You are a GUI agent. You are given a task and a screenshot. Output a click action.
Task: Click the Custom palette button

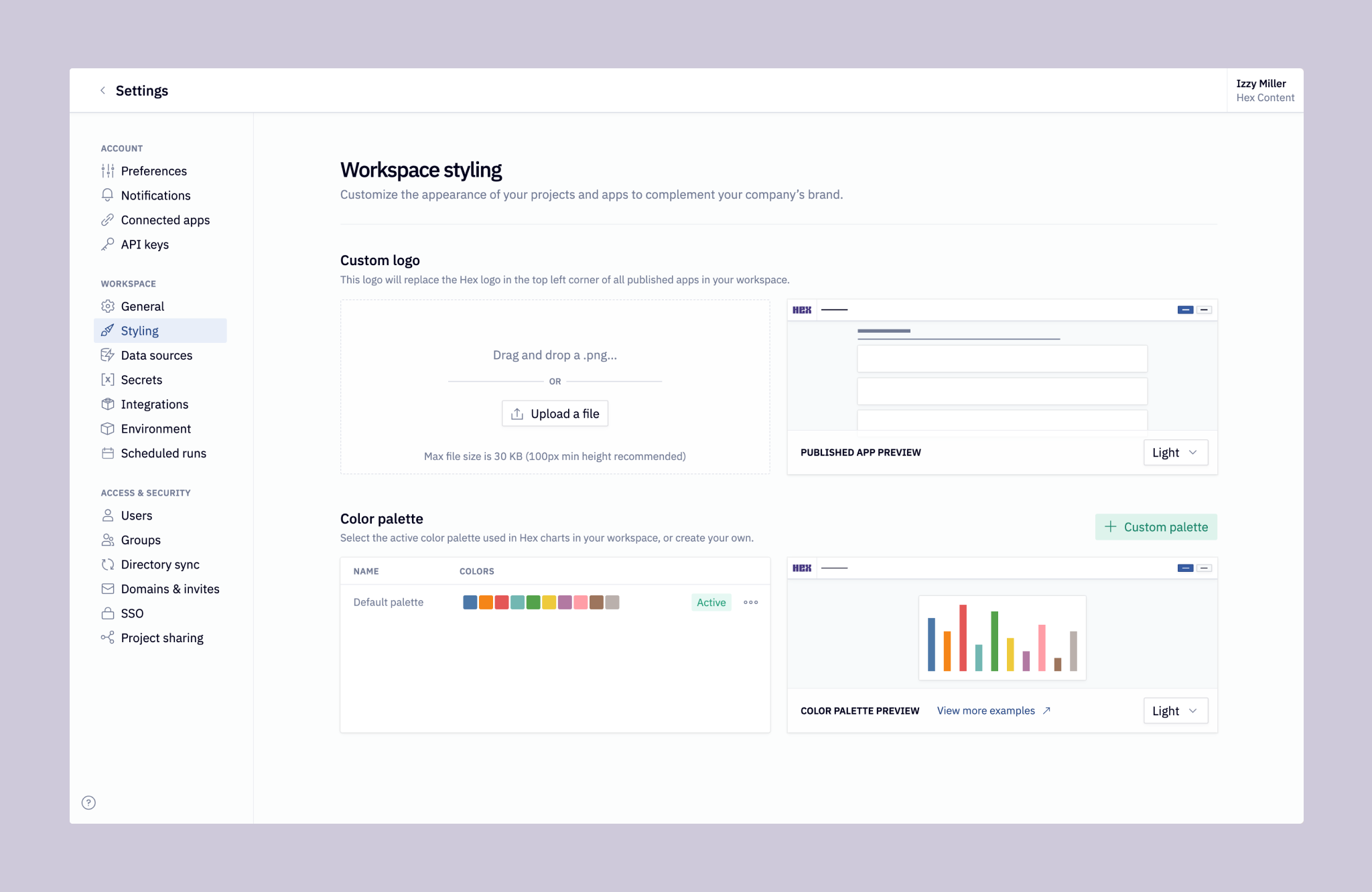[1155, 527]
